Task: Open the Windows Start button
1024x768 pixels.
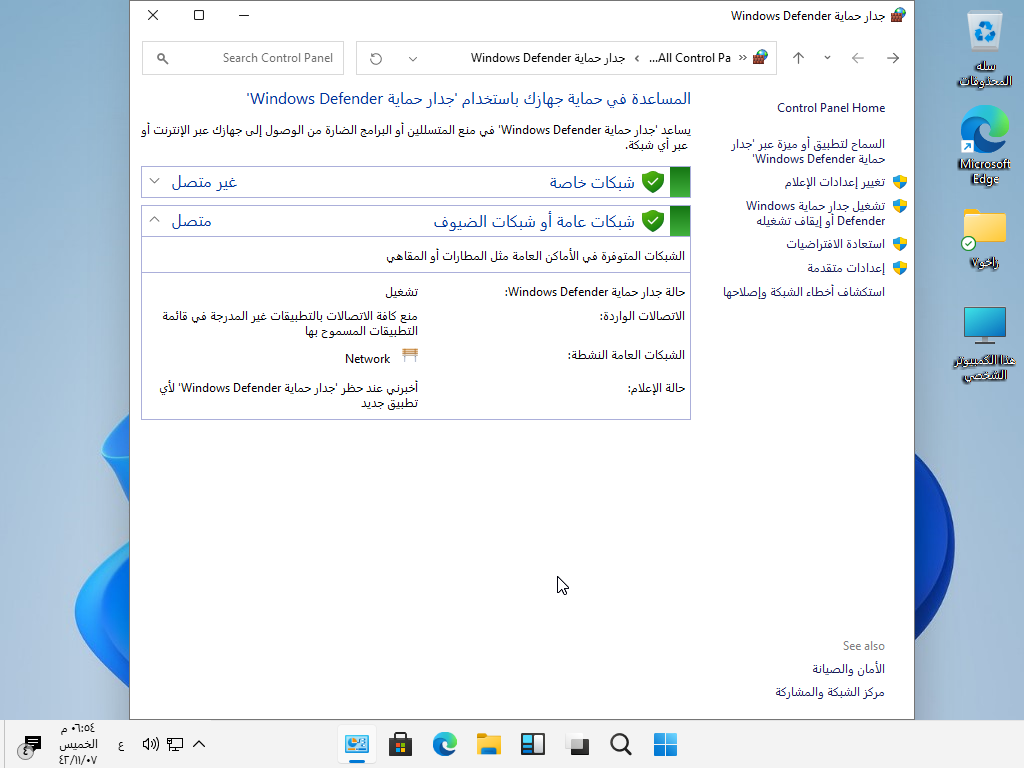Action: point(665,744)
